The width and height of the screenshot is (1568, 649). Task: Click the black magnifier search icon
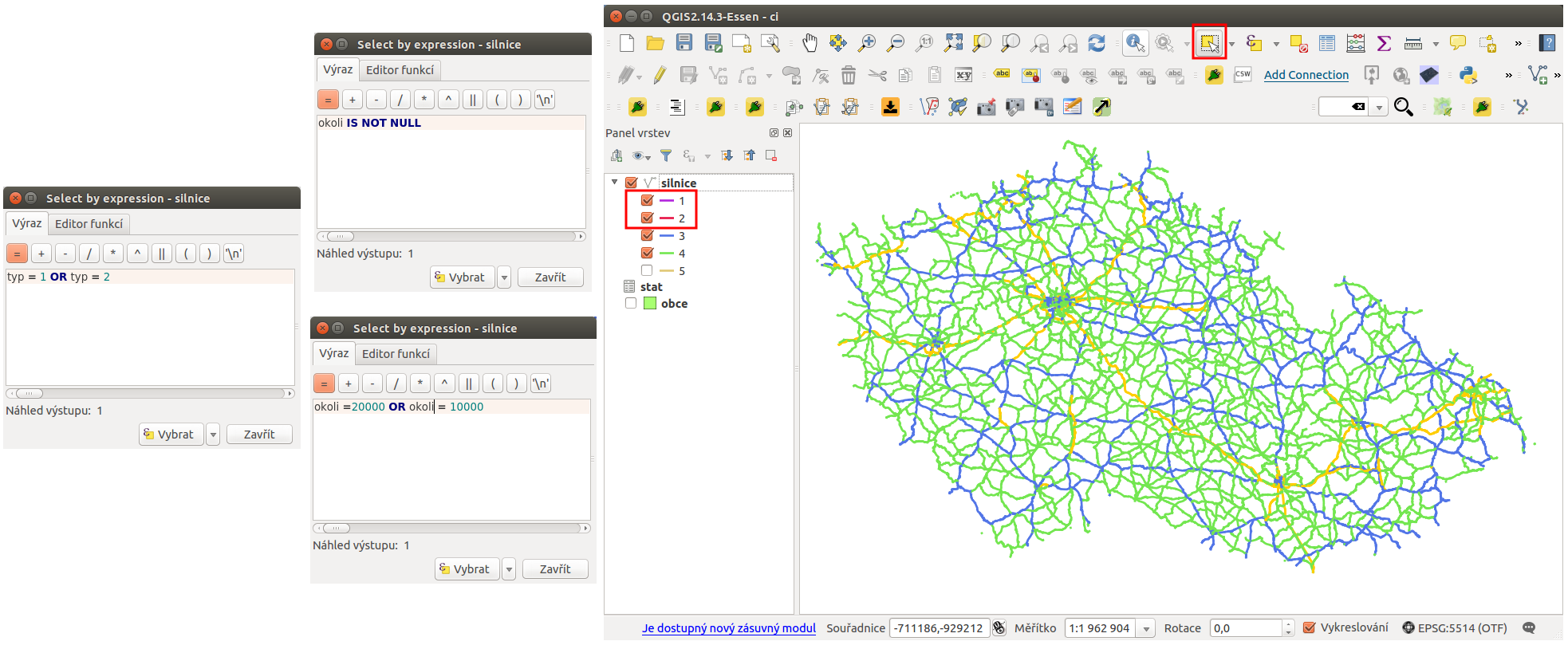click(x=1404, y=107)
